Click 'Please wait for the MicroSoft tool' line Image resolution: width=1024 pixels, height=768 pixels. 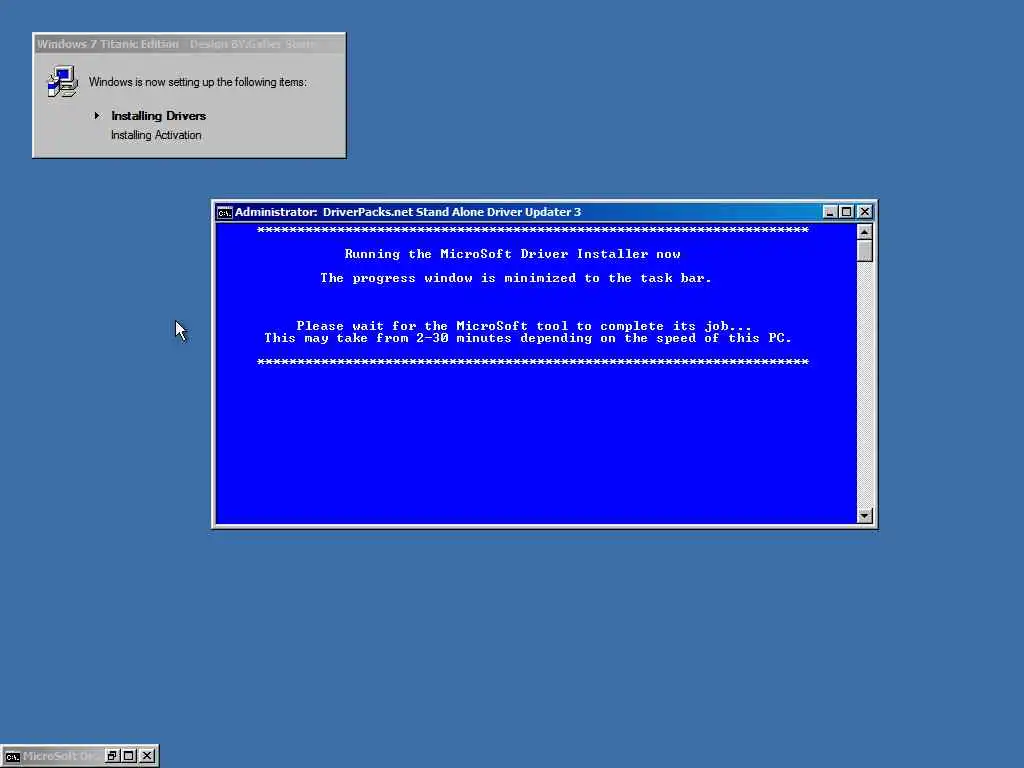click(x=524, y=326)
